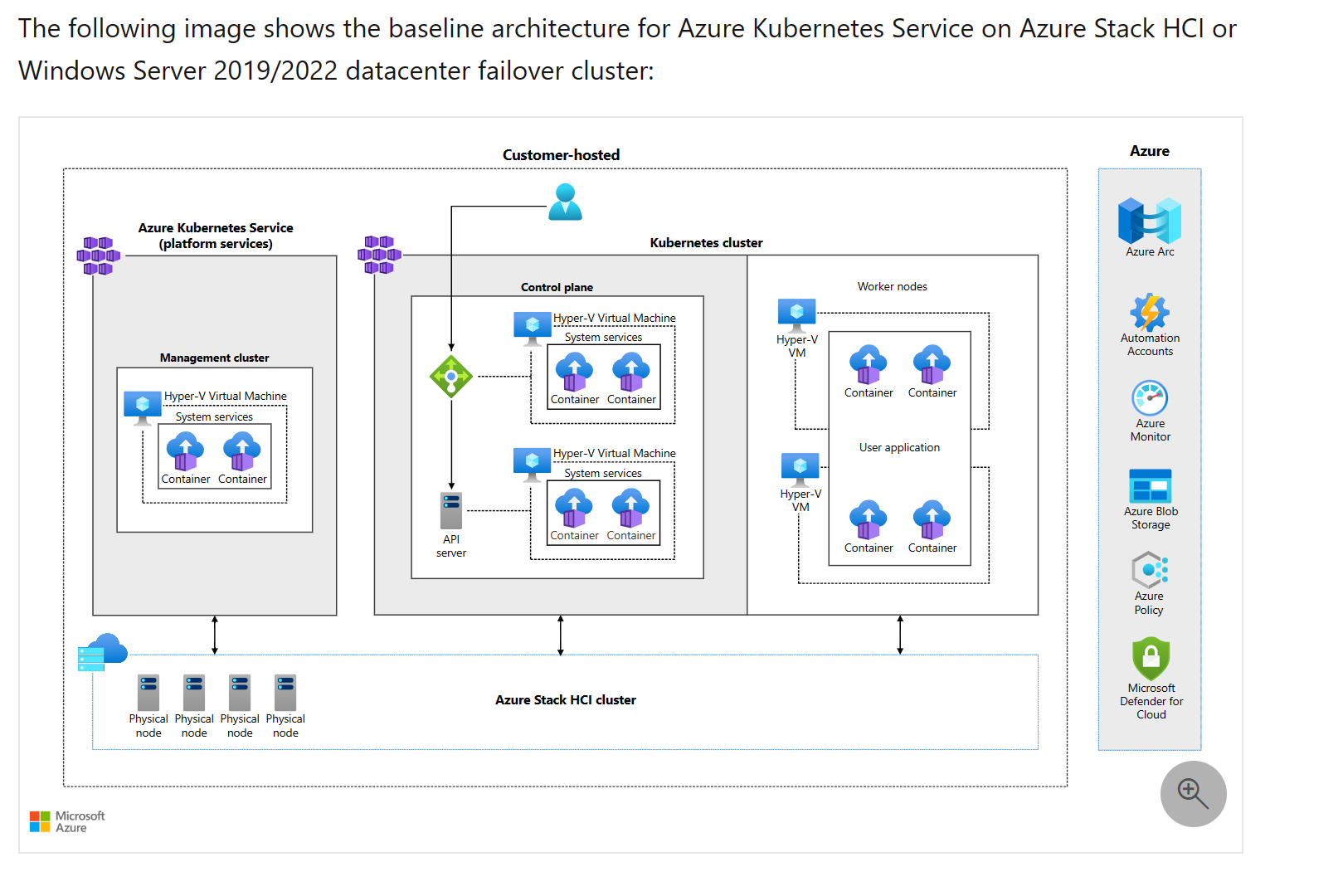Click the user person icon
Viewport: 1343px width, 896px height.
point(566,202)
